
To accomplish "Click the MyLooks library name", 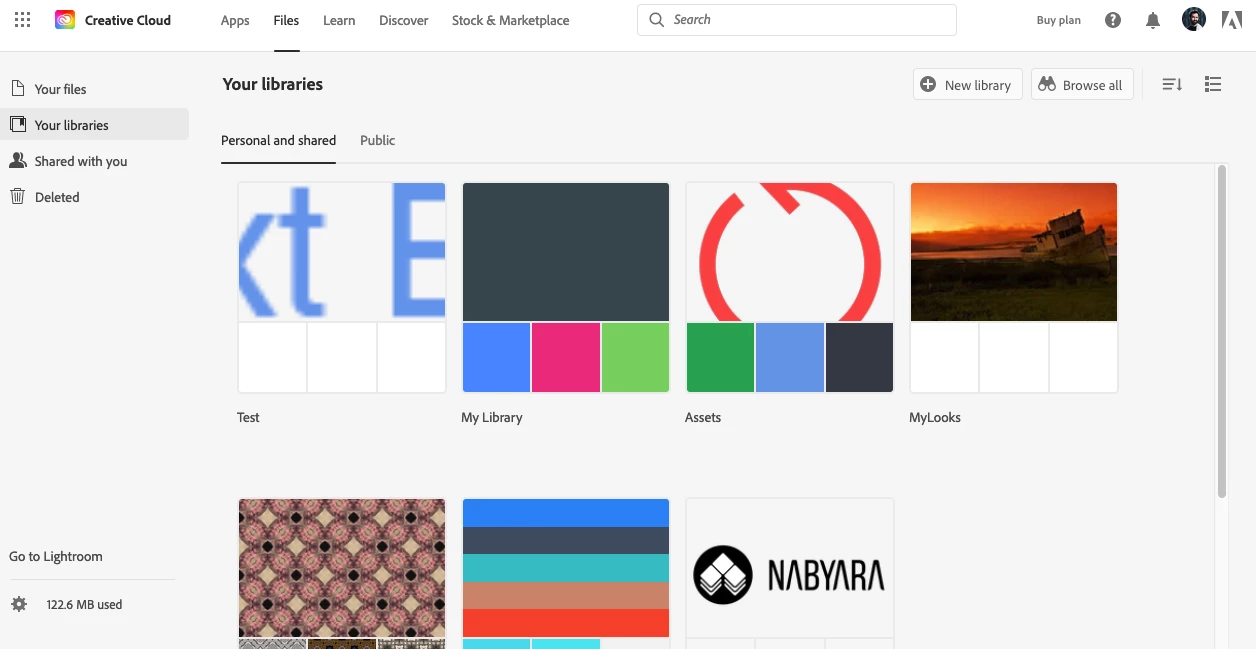I will (x=935, y=418).
